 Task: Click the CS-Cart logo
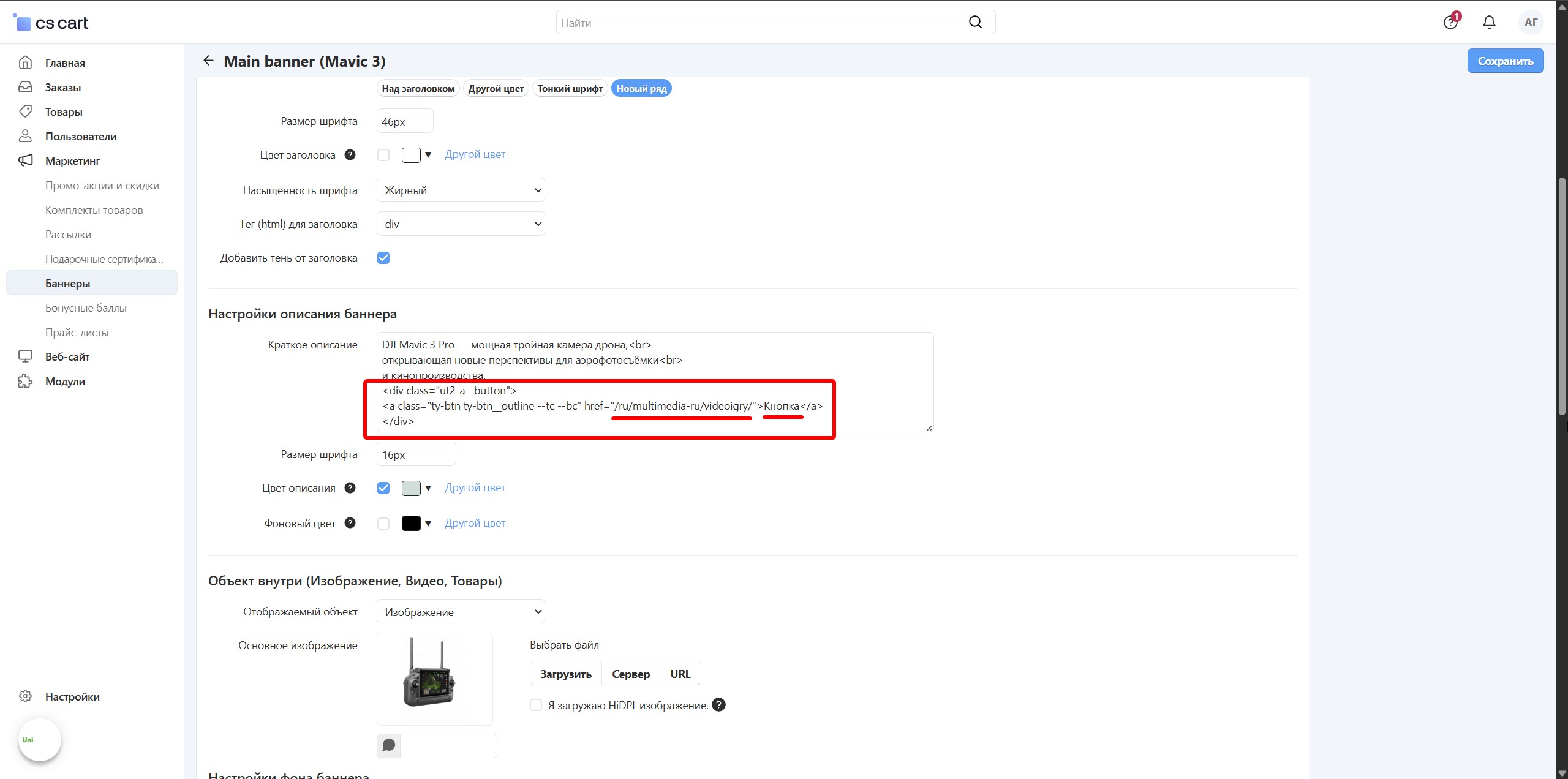pos(51,23)
